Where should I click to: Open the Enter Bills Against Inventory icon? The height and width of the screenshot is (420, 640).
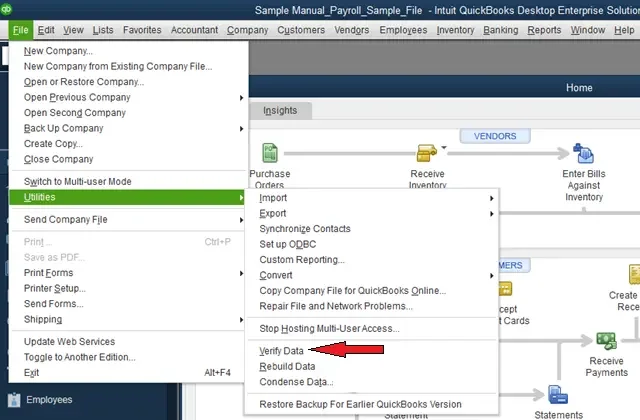(583, 153)
